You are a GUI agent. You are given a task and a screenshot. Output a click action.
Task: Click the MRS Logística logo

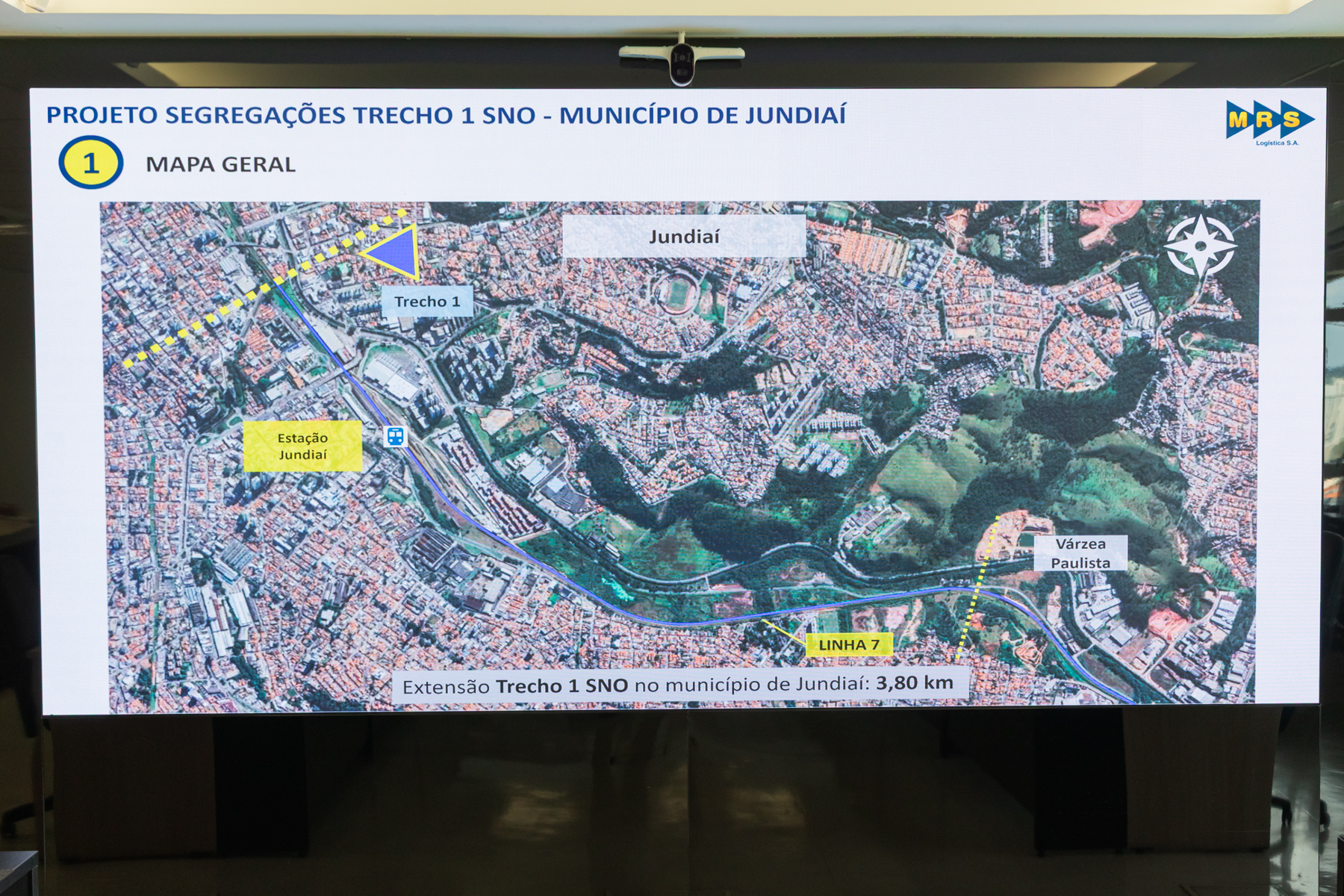coord(1269,122)
